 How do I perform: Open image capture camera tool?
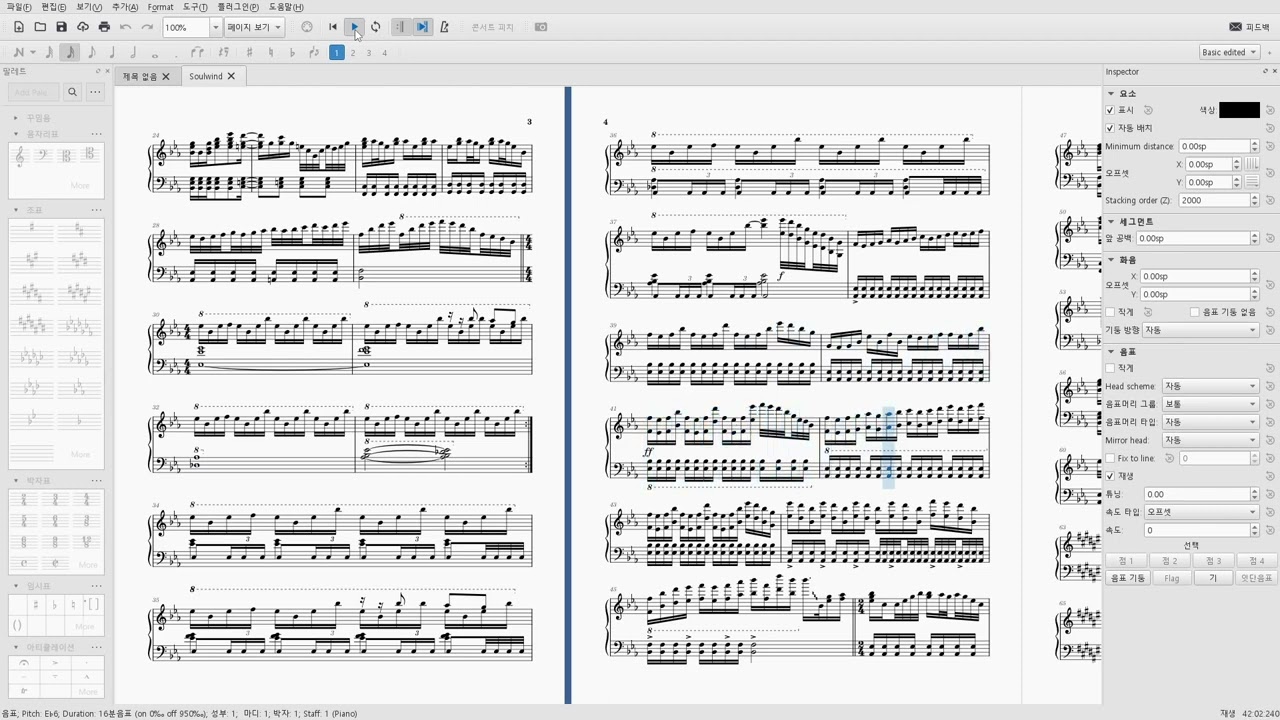tap(541, 27)
